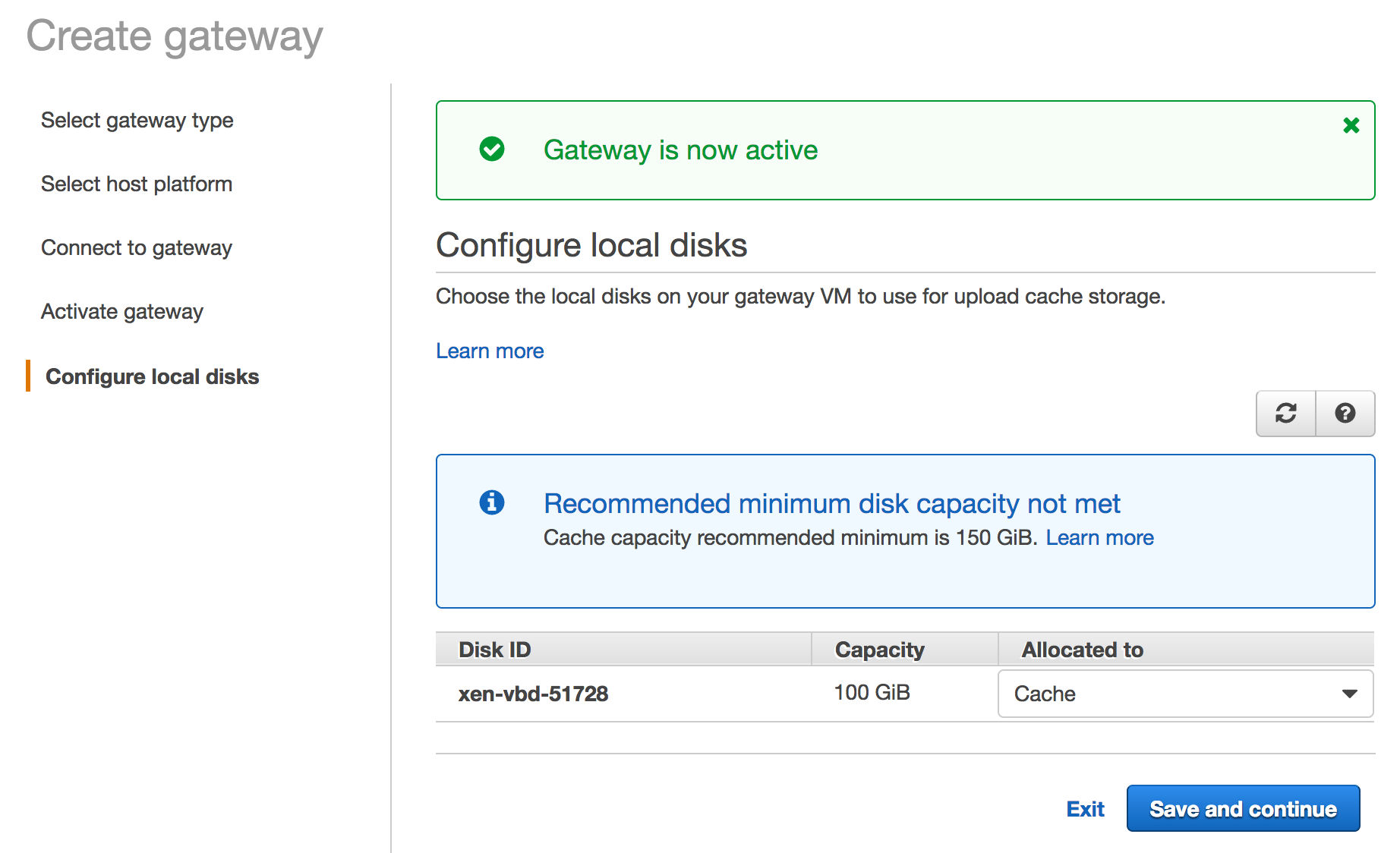Open help via the question mark icon
1400x853 pixels.
click(x=1345, y=414)
